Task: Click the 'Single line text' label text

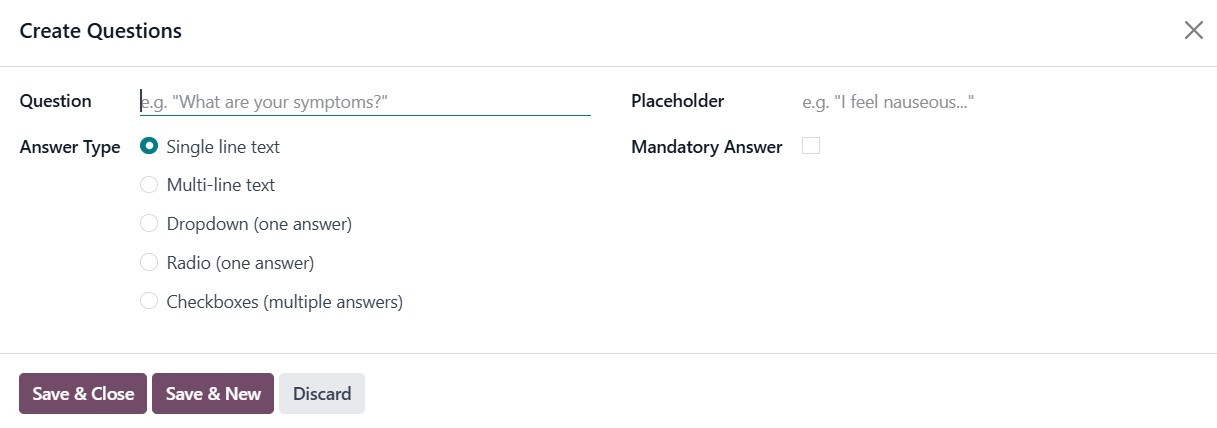Action: 223,147
